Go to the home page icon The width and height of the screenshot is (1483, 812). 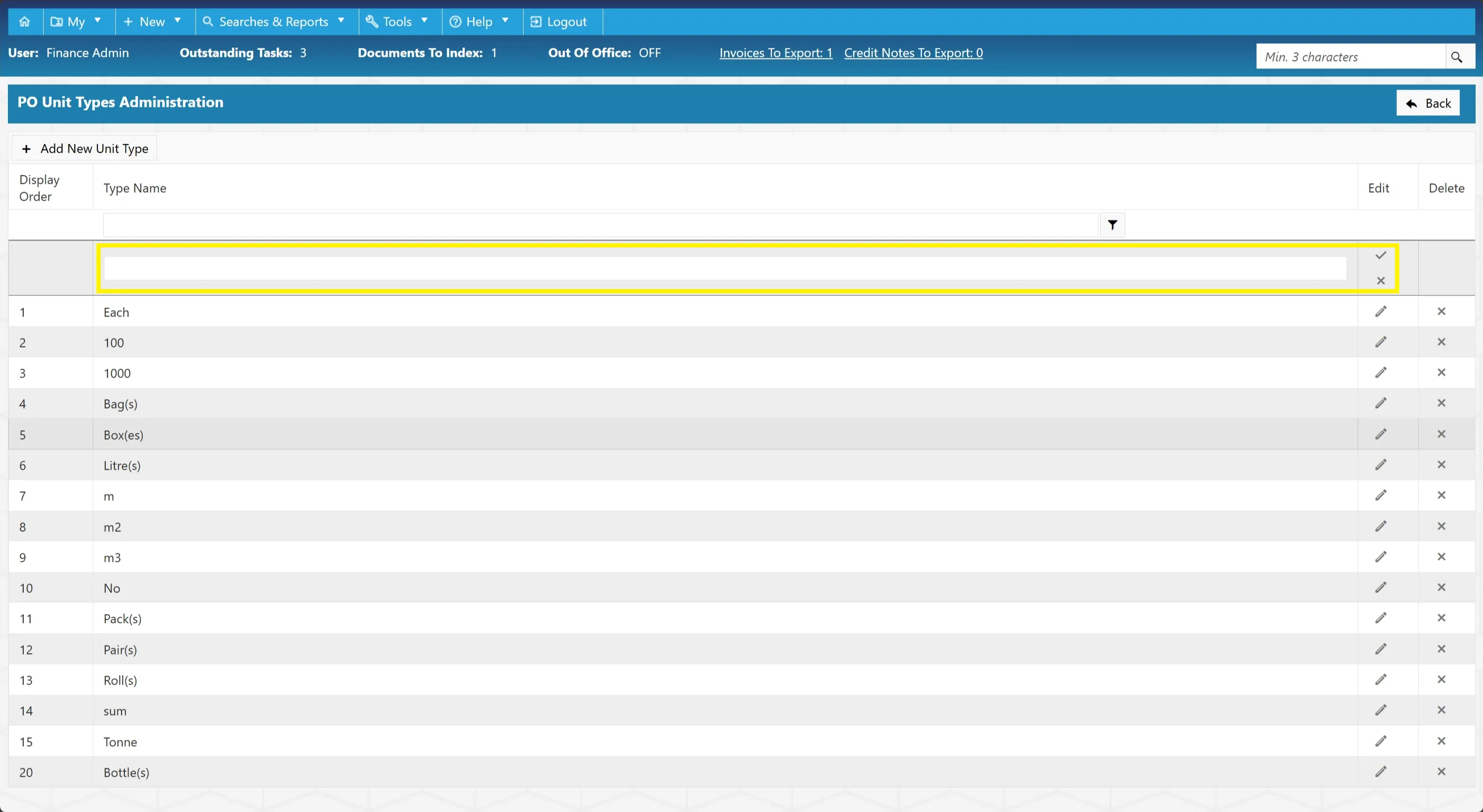coord(25,22)
